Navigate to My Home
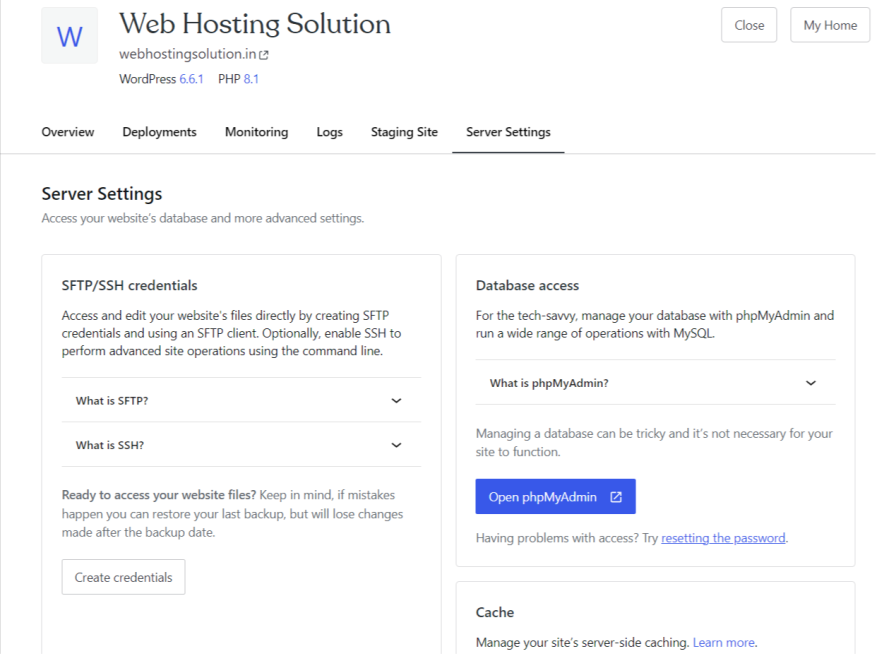Viewport: 884px width, 668px height. click(829, 25)
